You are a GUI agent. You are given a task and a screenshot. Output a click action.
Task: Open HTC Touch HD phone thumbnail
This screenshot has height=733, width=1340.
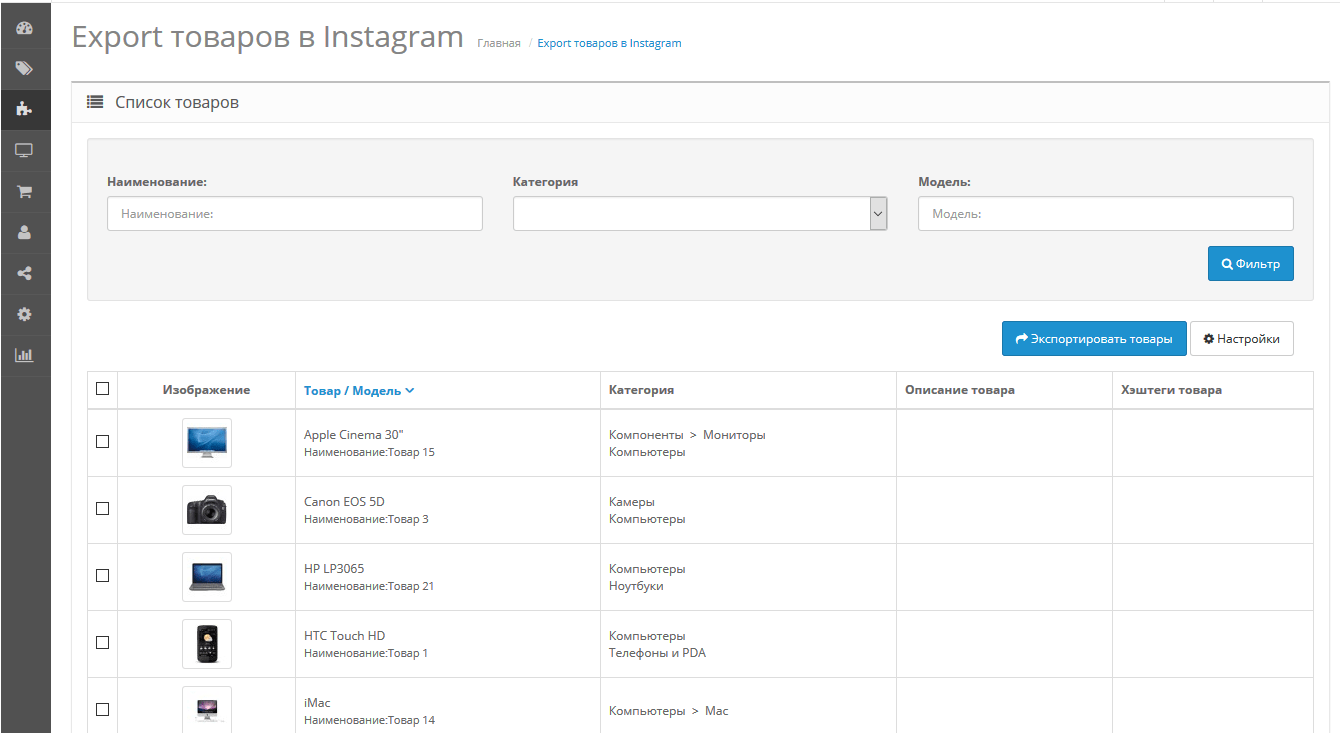coord(207,643)
